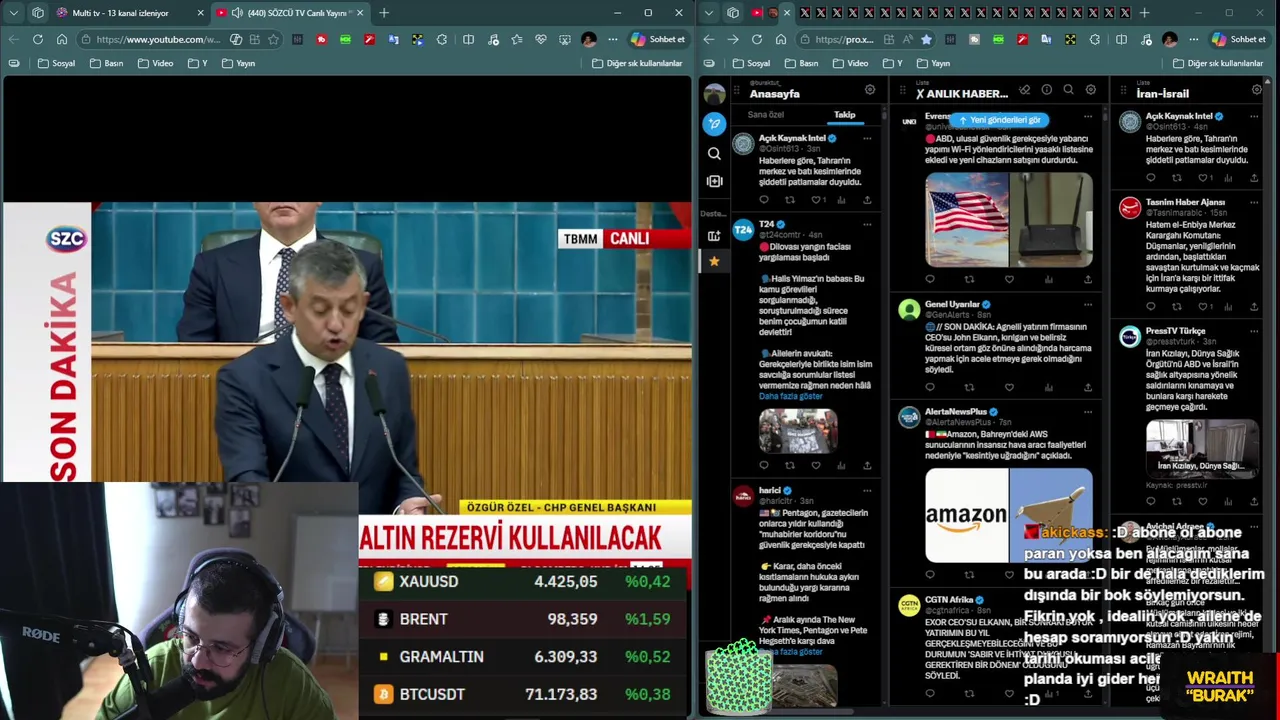
Task: Switch to SÖZCÜ TV Canlı Yayını tab
Action: (x=289, y=13)
